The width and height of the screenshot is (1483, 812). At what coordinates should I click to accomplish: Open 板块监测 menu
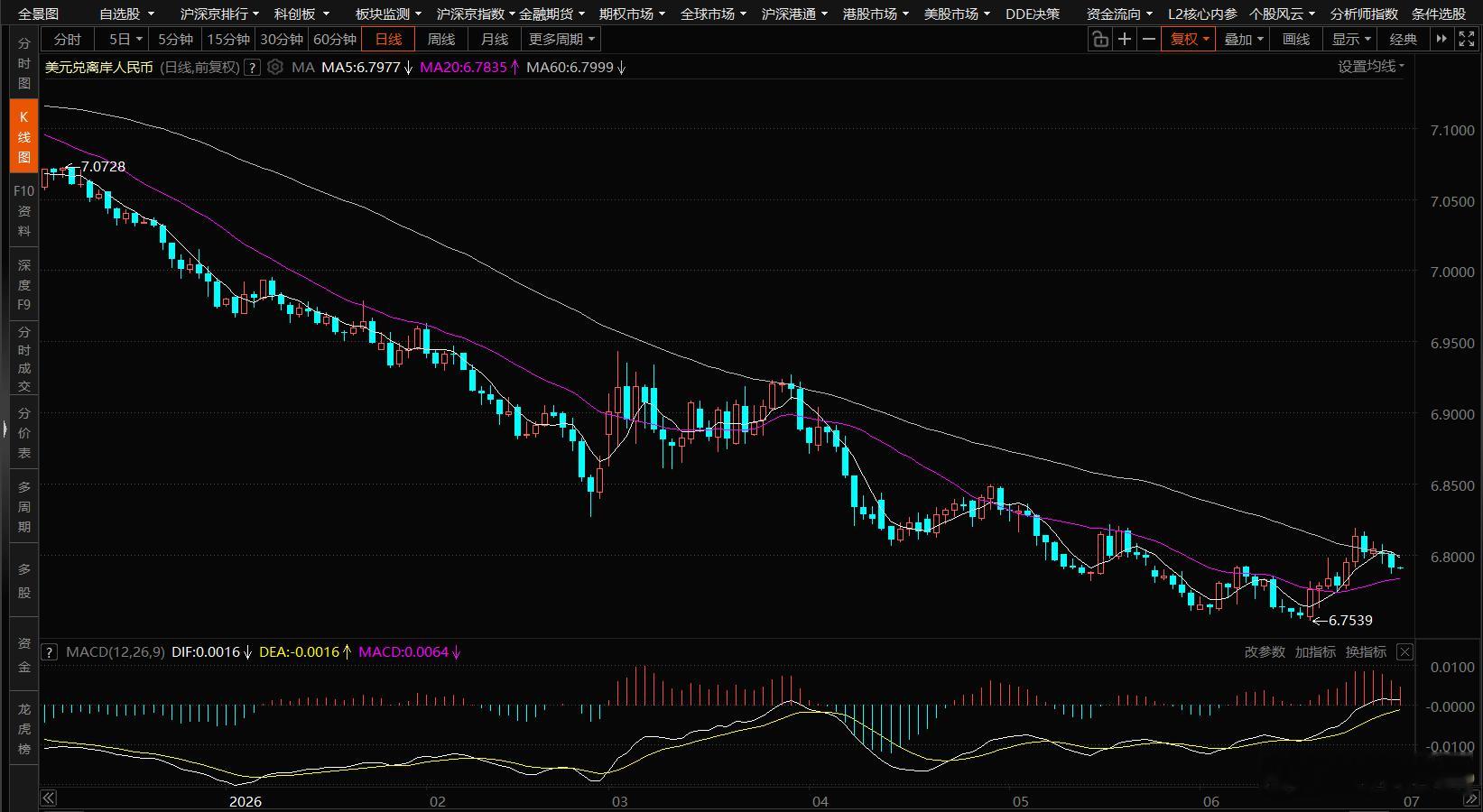point(388,14)
